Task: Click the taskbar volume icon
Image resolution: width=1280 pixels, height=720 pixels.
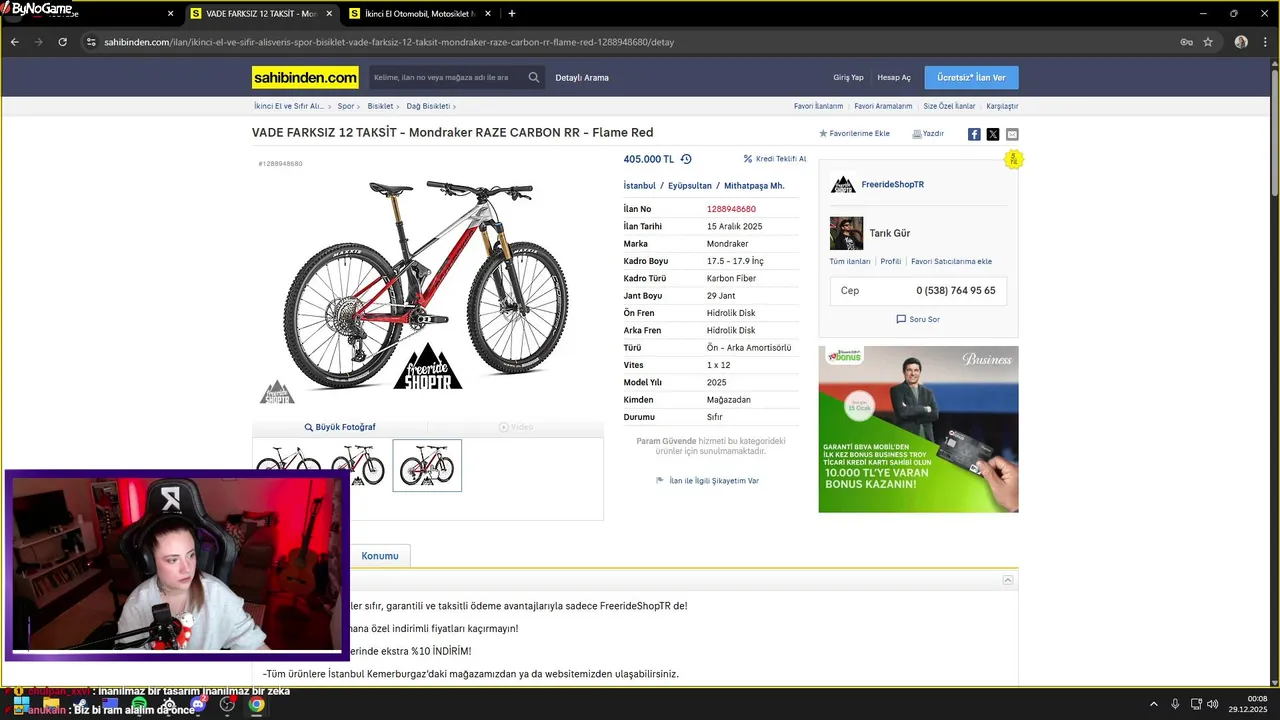Action: pyautogui.click(x=1212, y=704)
